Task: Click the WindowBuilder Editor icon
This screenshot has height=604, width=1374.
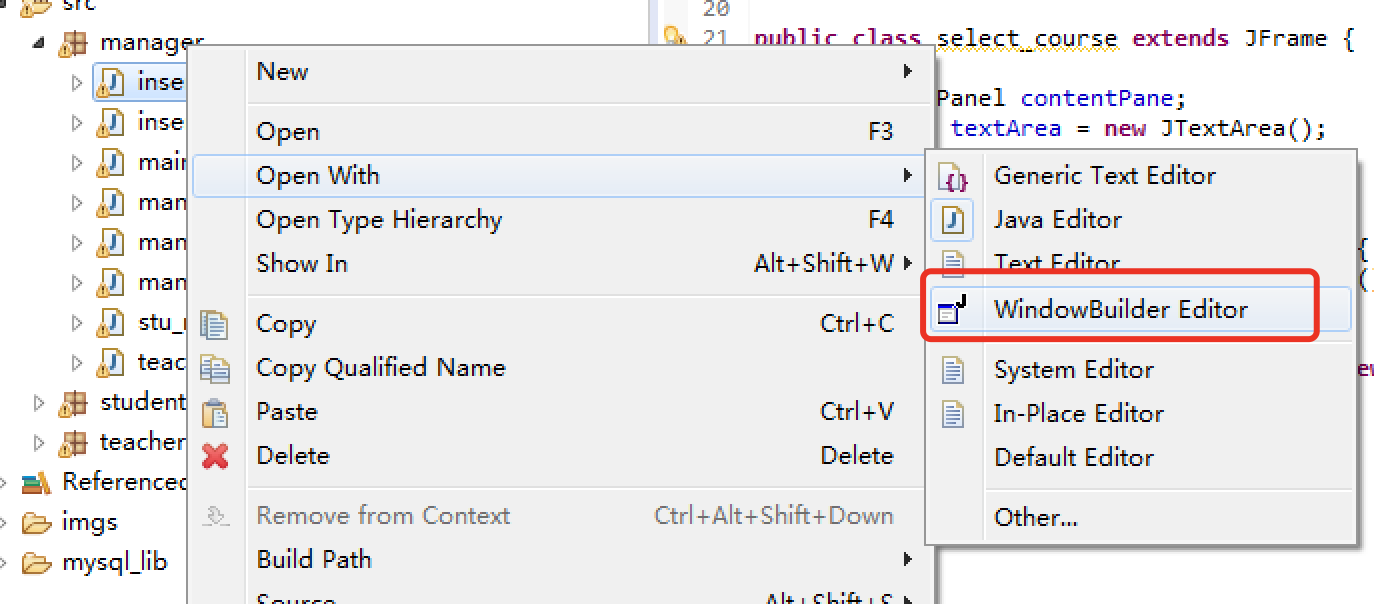Action: point(952,310)
